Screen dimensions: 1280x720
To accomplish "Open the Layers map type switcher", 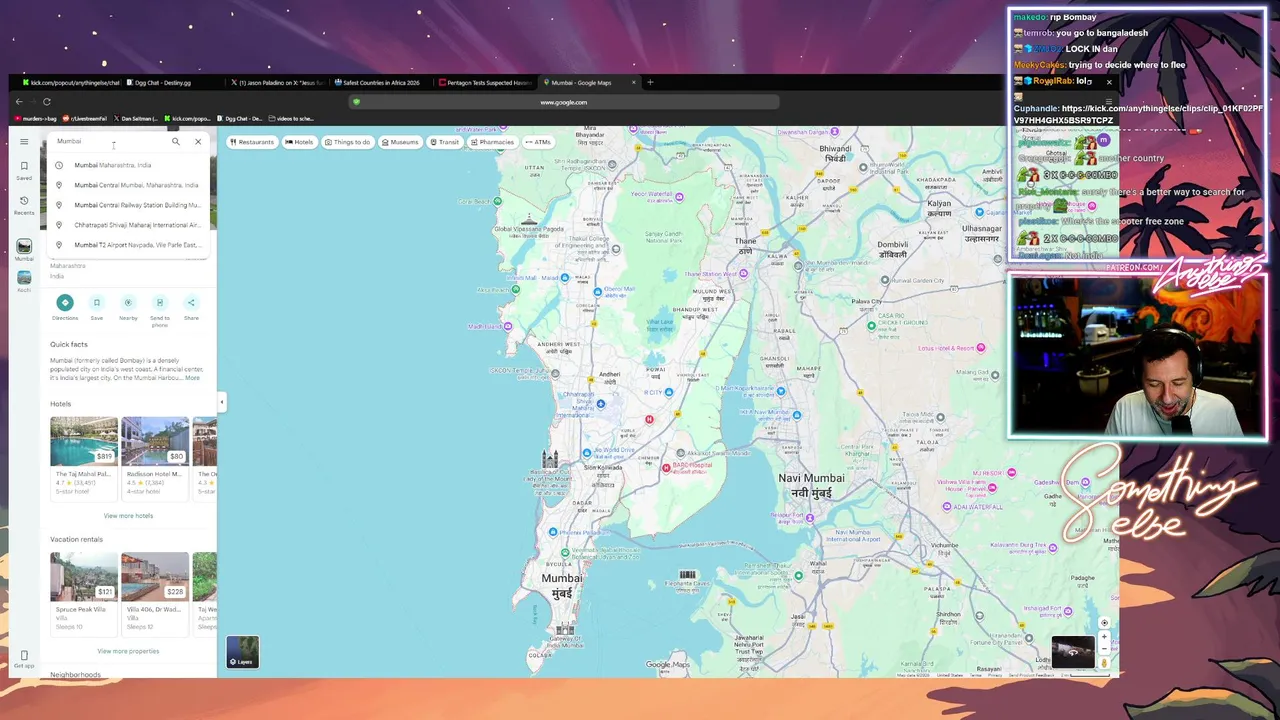I will 242,652.
